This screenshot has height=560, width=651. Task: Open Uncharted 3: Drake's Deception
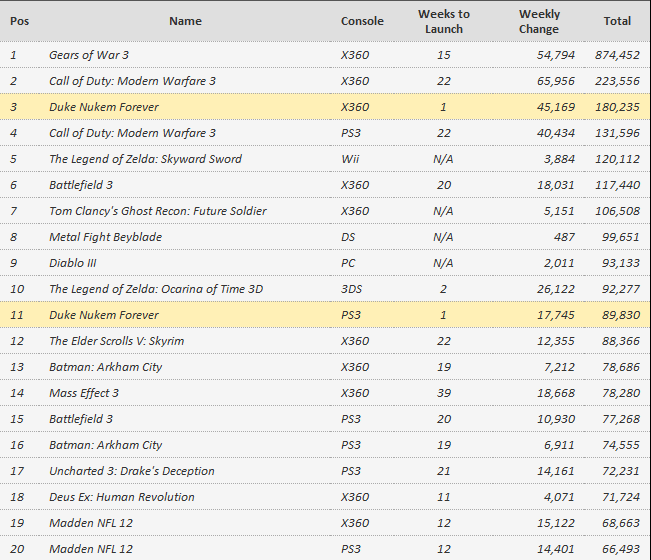tap(131, 471)
